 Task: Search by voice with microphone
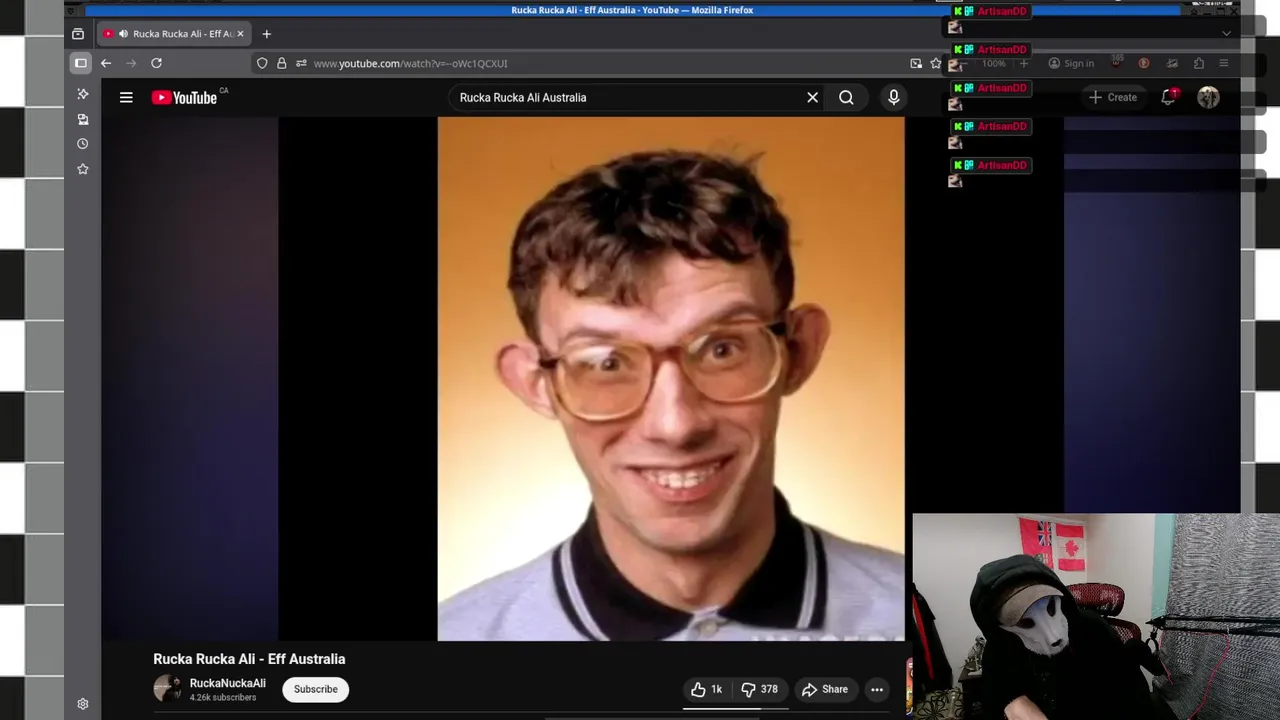(894, 97)
